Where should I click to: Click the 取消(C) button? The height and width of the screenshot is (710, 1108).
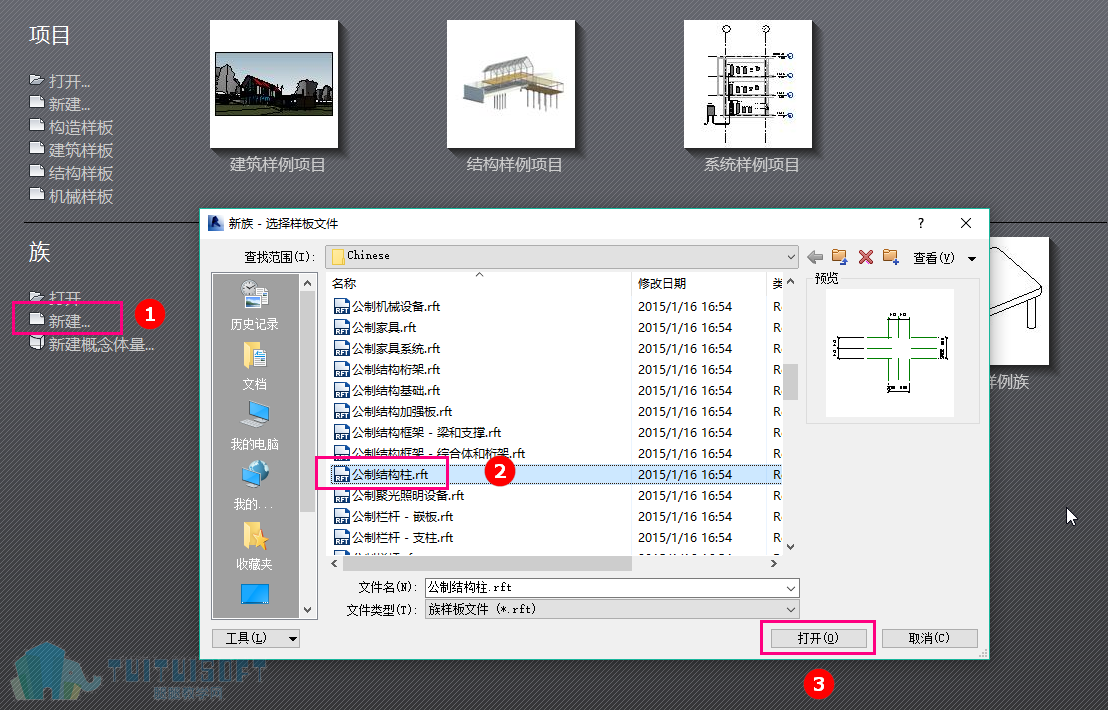point(929,638)
